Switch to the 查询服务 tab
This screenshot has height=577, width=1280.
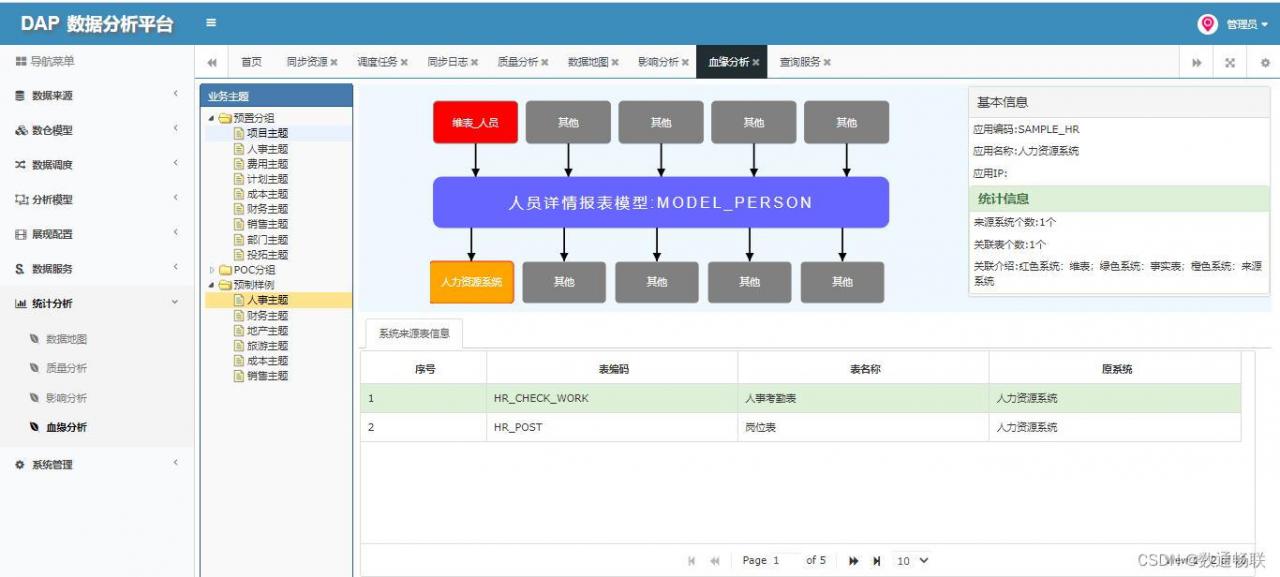[800, 62]
